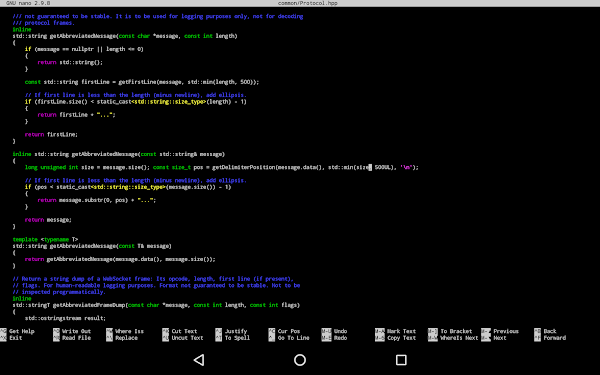Click the 'Where Is' shortcut label
The image size is (600, 375).
[129, 331]
